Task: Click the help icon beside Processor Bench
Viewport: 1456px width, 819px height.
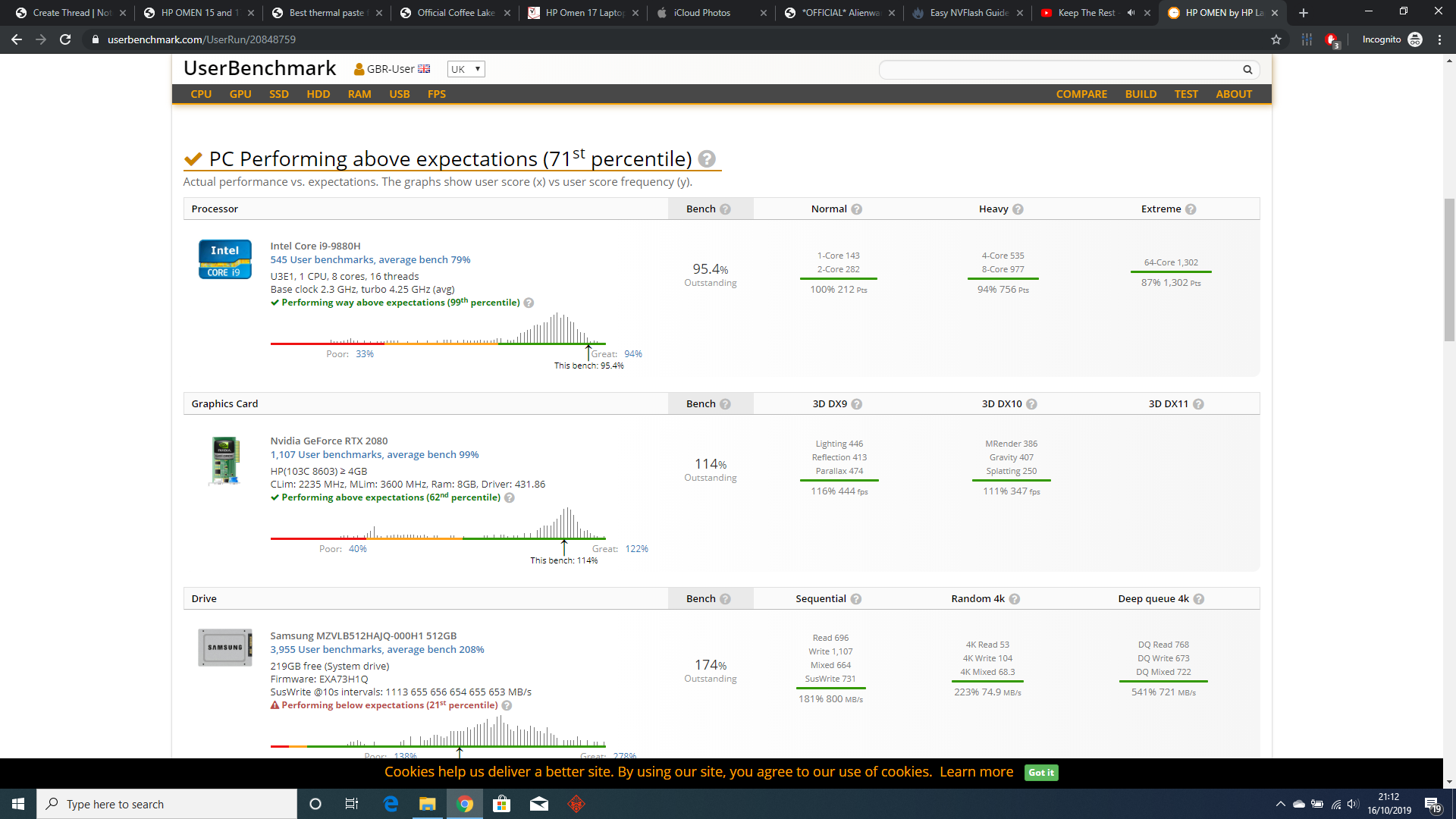Action: [x=725, y=209]
